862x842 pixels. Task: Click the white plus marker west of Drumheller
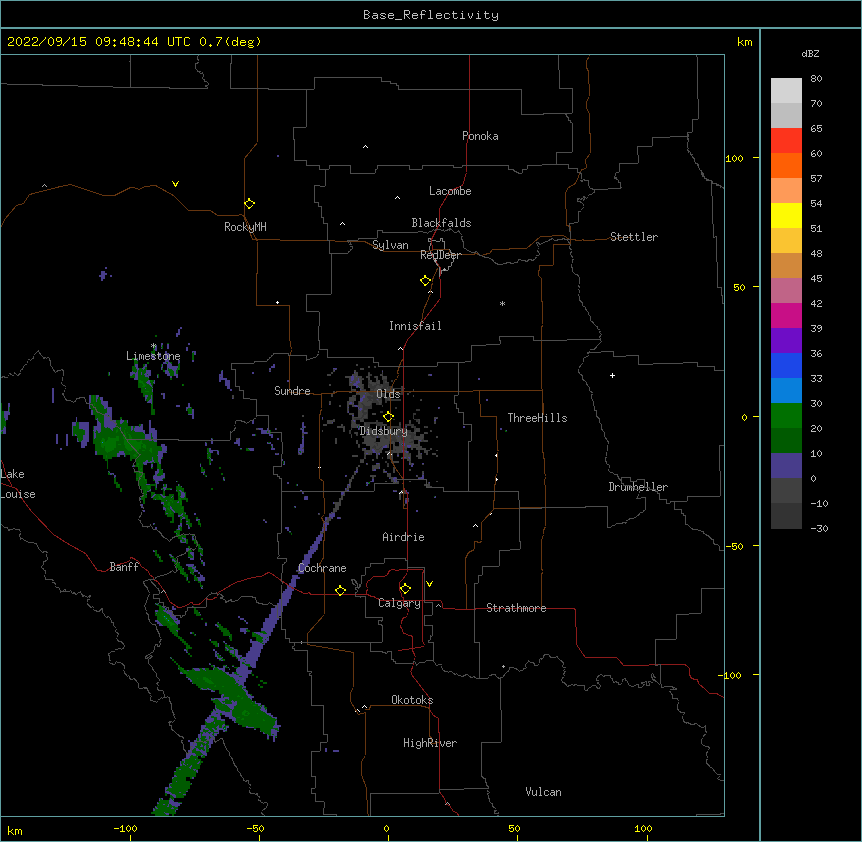click(612, 375)
